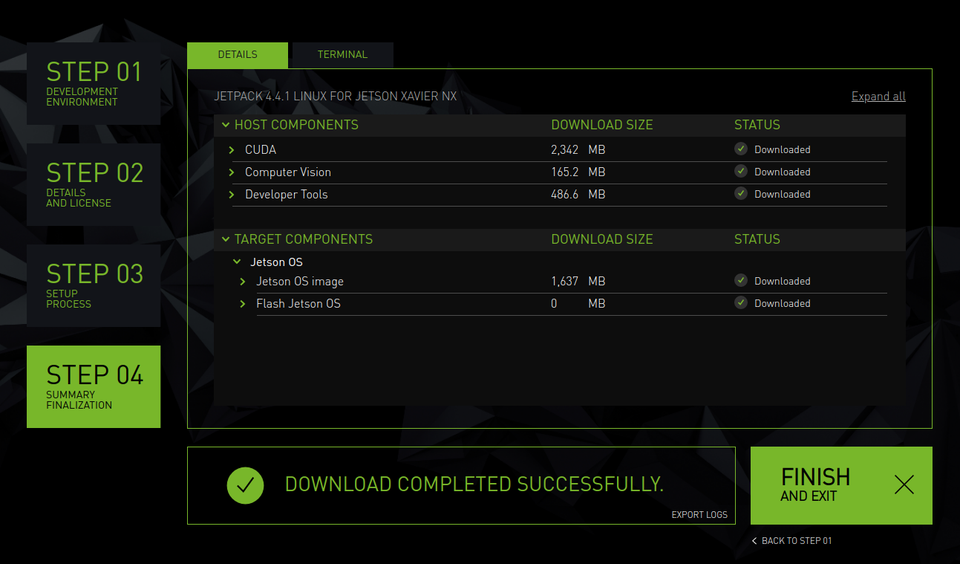
Task: Open Step 03 Setup Process
Action: 94,286
